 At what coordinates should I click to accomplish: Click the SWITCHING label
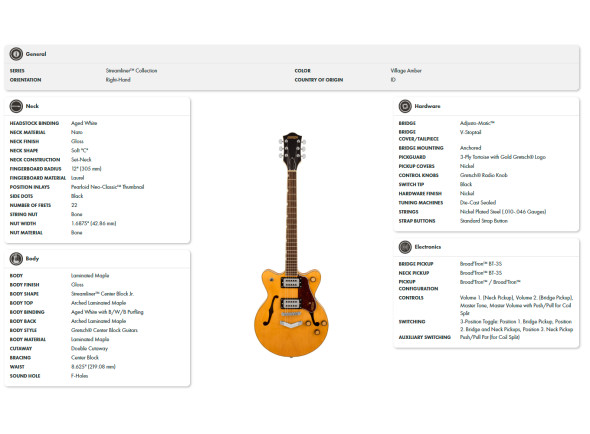(412, 322)
